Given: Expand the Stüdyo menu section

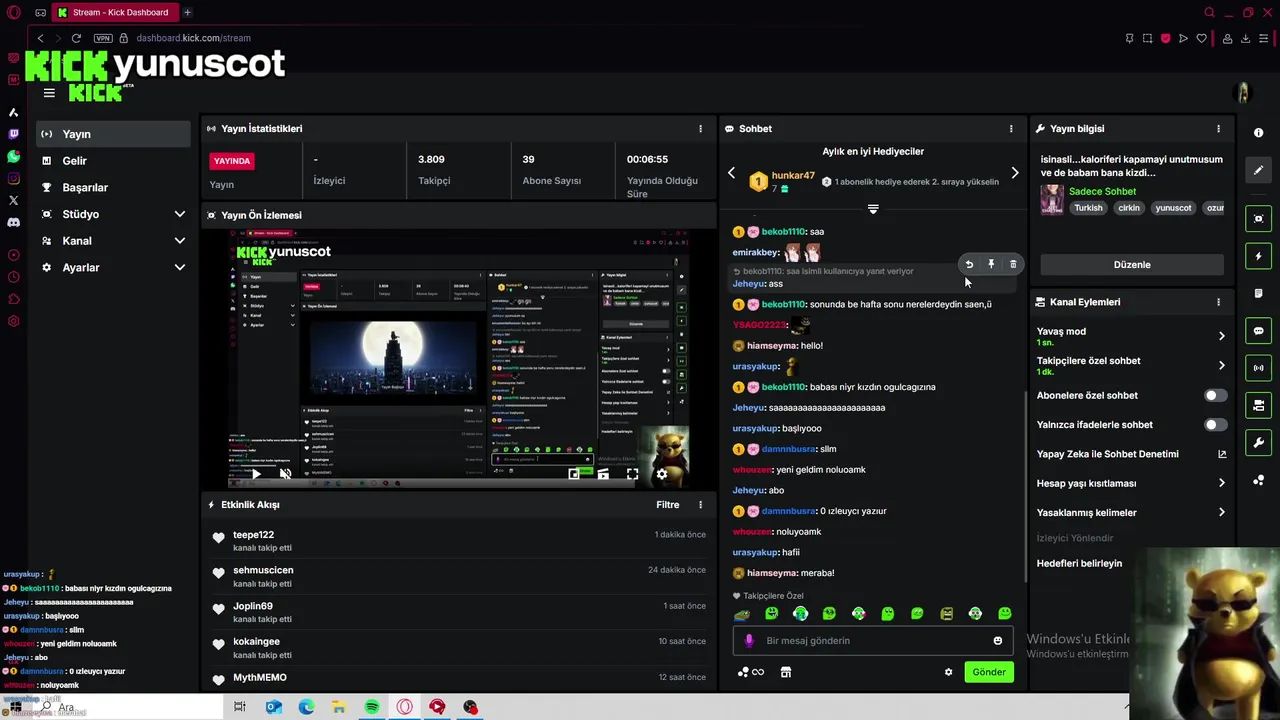Looking at the screenshot, I should [x=180, y=214].
